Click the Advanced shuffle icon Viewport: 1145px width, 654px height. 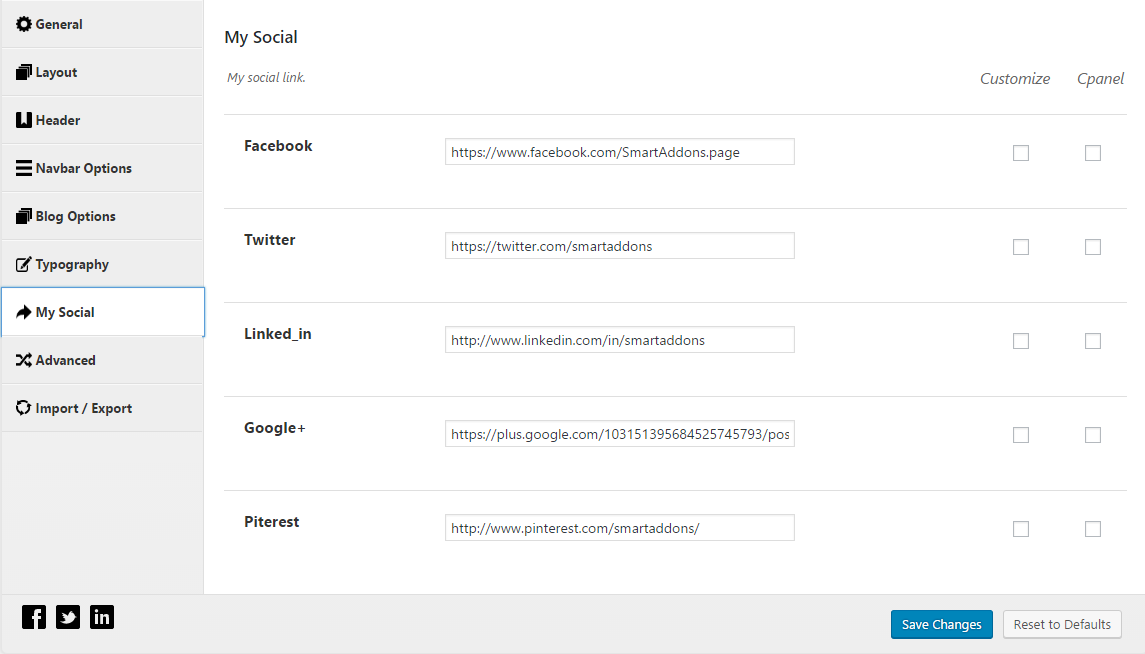click(24, 360)
